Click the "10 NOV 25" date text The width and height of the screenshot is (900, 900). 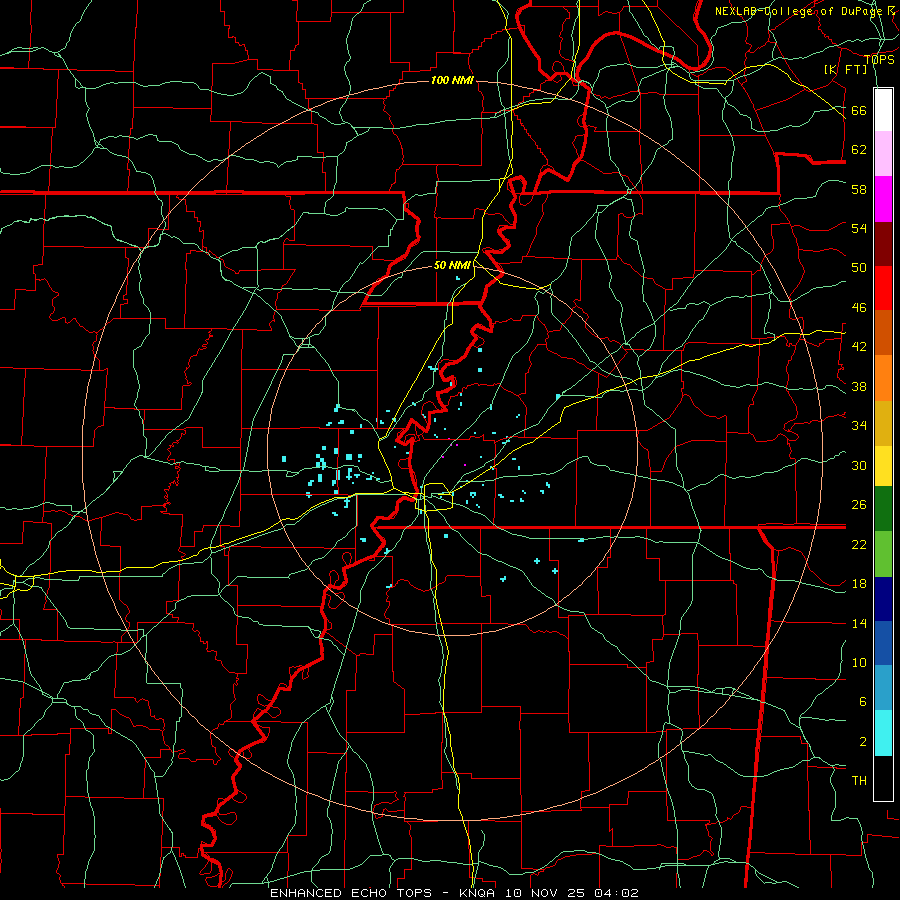pyautogui.click(x=544, y=893)
